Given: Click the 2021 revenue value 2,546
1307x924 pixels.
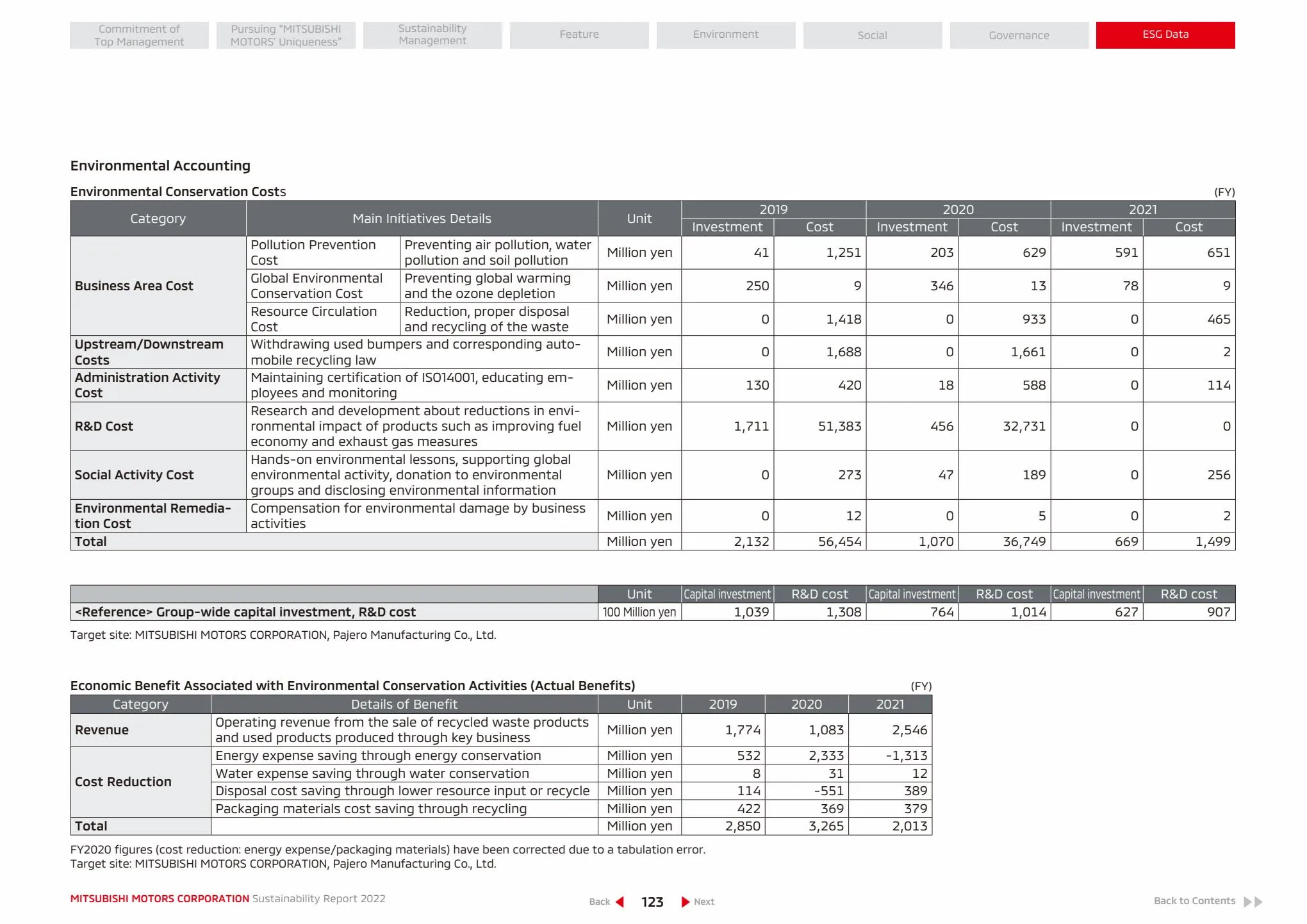Looking at the screenshot, I should pos(909,730).
